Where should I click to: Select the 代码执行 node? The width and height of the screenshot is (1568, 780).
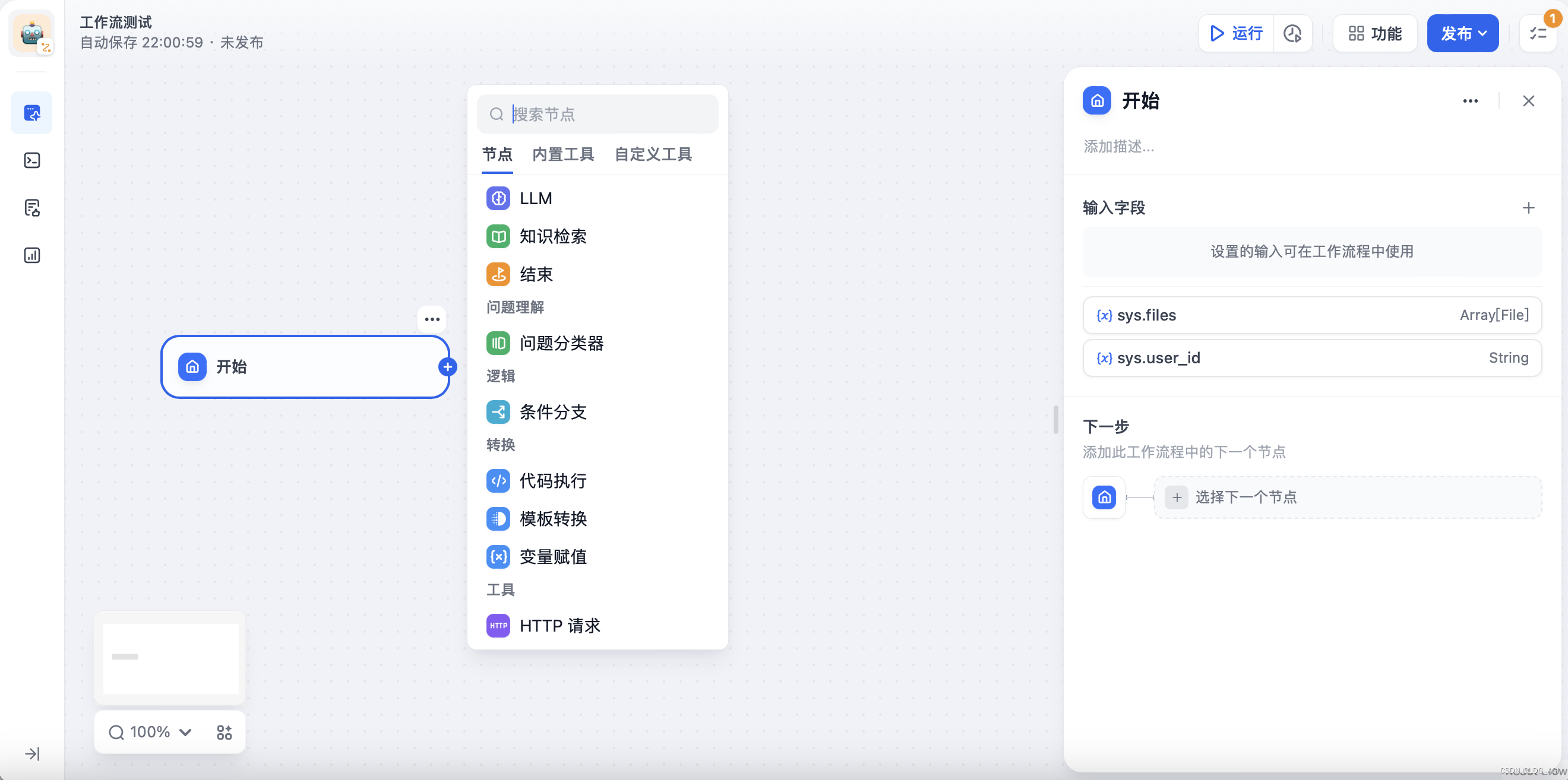tap(552, 481)
